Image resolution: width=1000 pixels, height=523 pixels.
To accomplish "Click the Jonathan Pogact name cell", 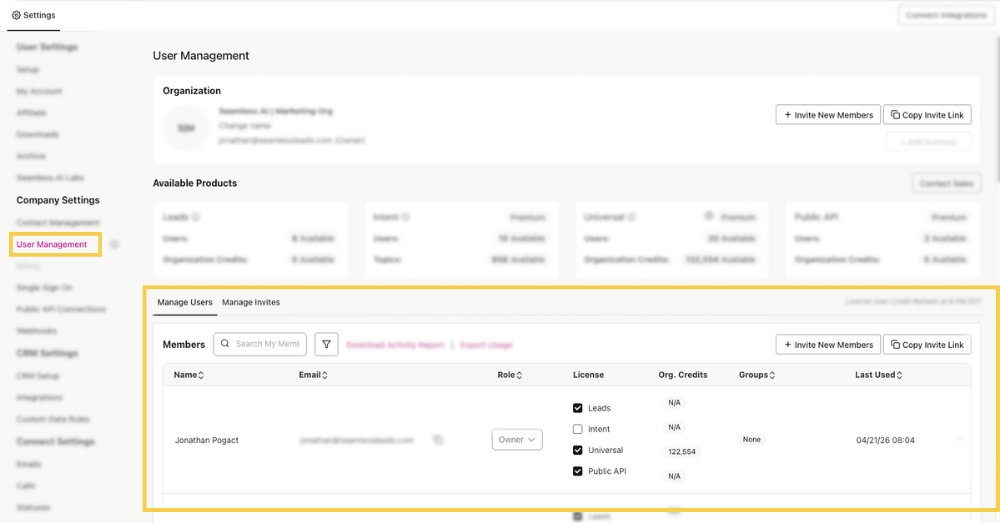I will (207, 440).
